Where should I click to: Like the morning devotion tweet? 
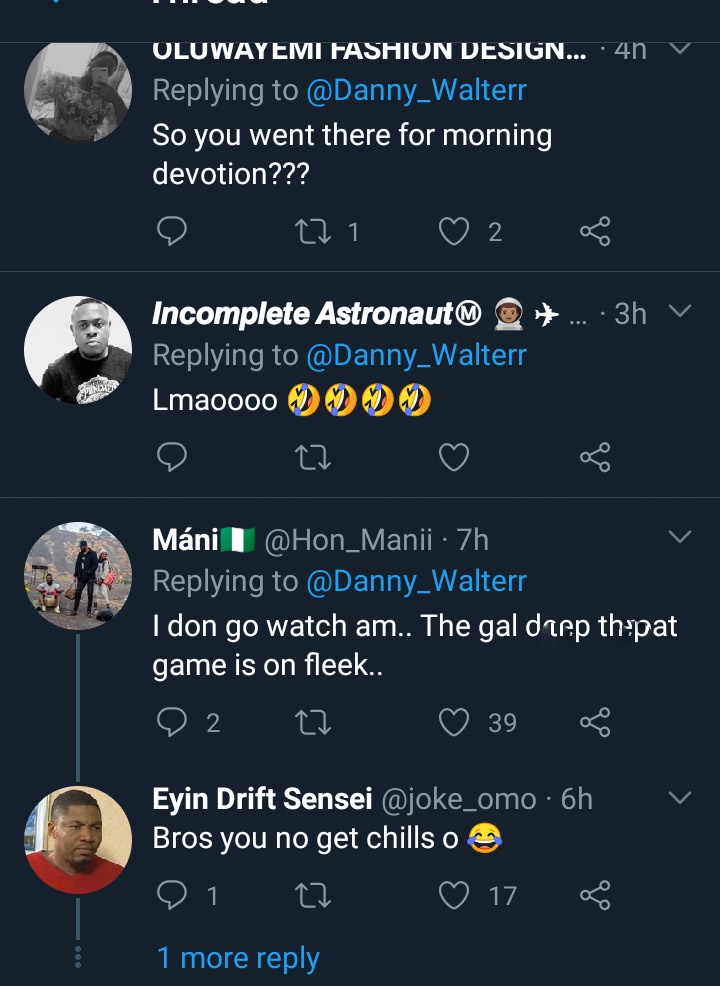click(x=455, y=232)
